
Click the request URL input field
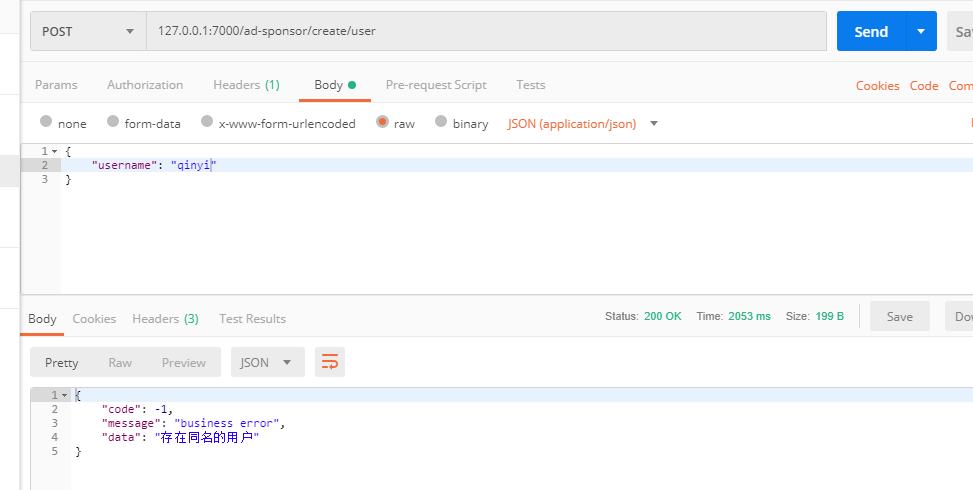(x=486, y=31)
